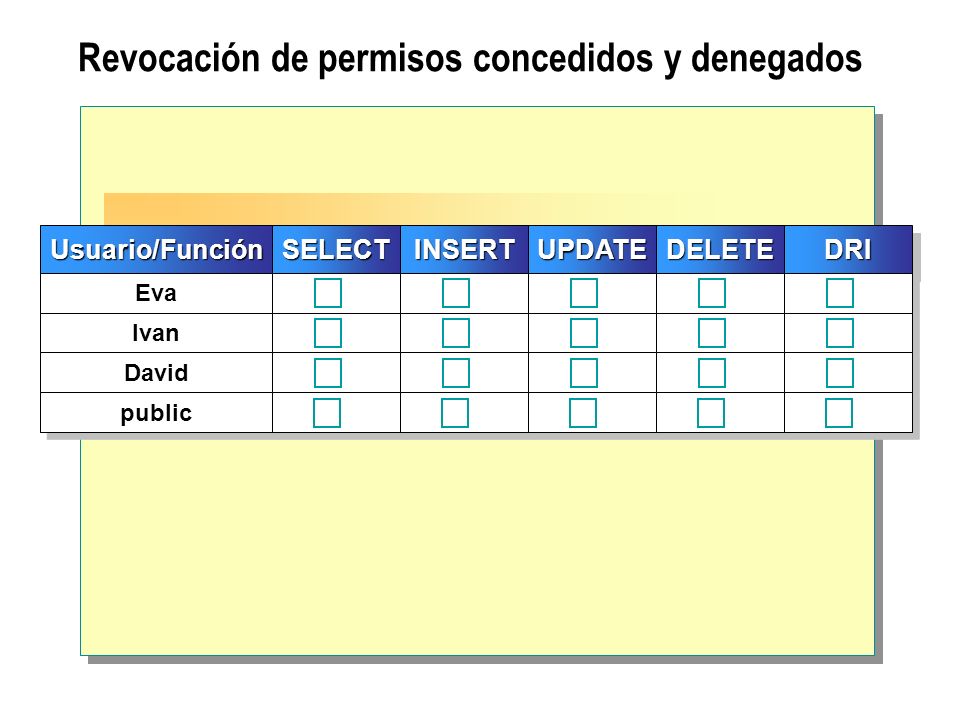Click the DRI column header
The width and height of the screenshot is (960, 720).
pyautogui.click(x=848, y=249)
